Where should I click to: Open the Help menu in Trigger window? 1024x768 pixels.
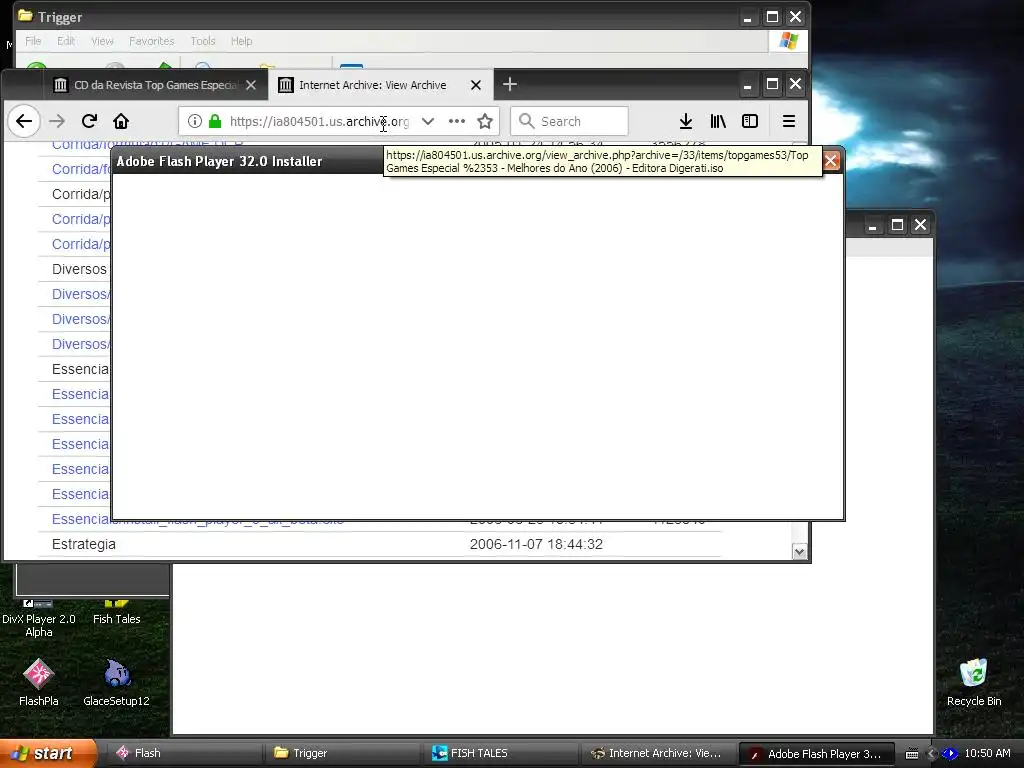(x=241, y=41)
